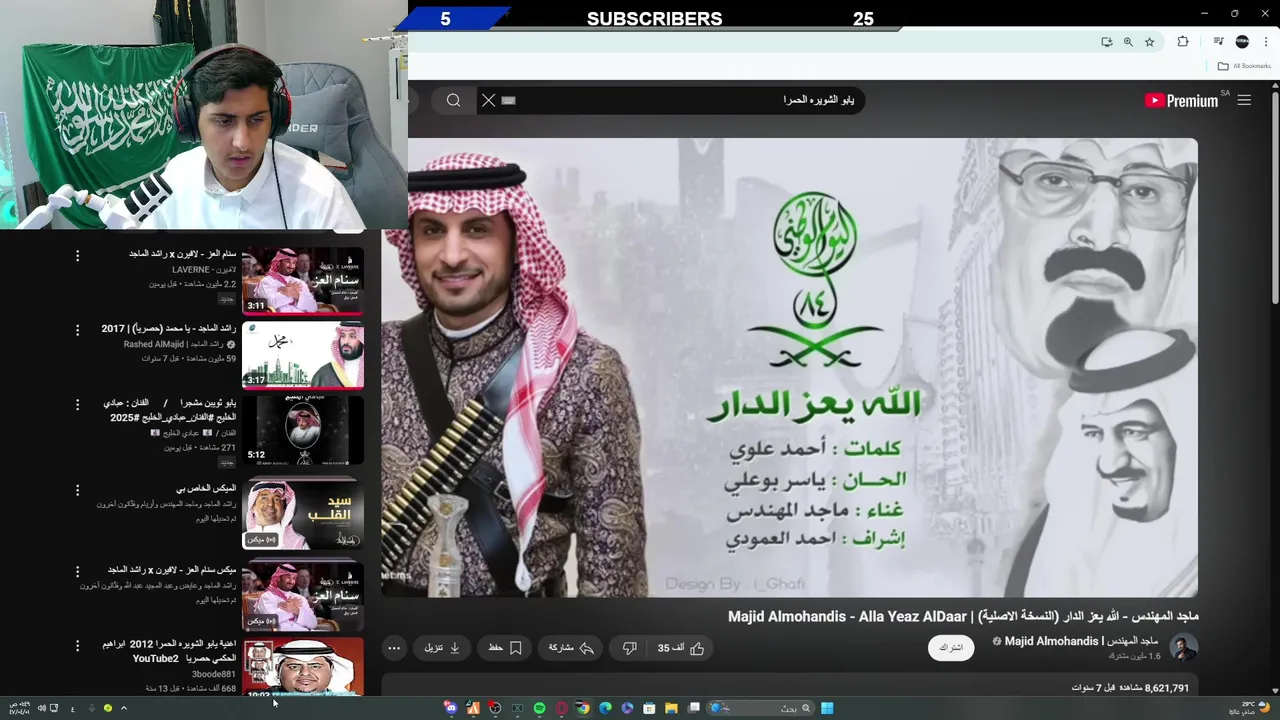Open more actions three-dot button under video
Viewport: 1280px width, 720px height.
click(394, 648)
